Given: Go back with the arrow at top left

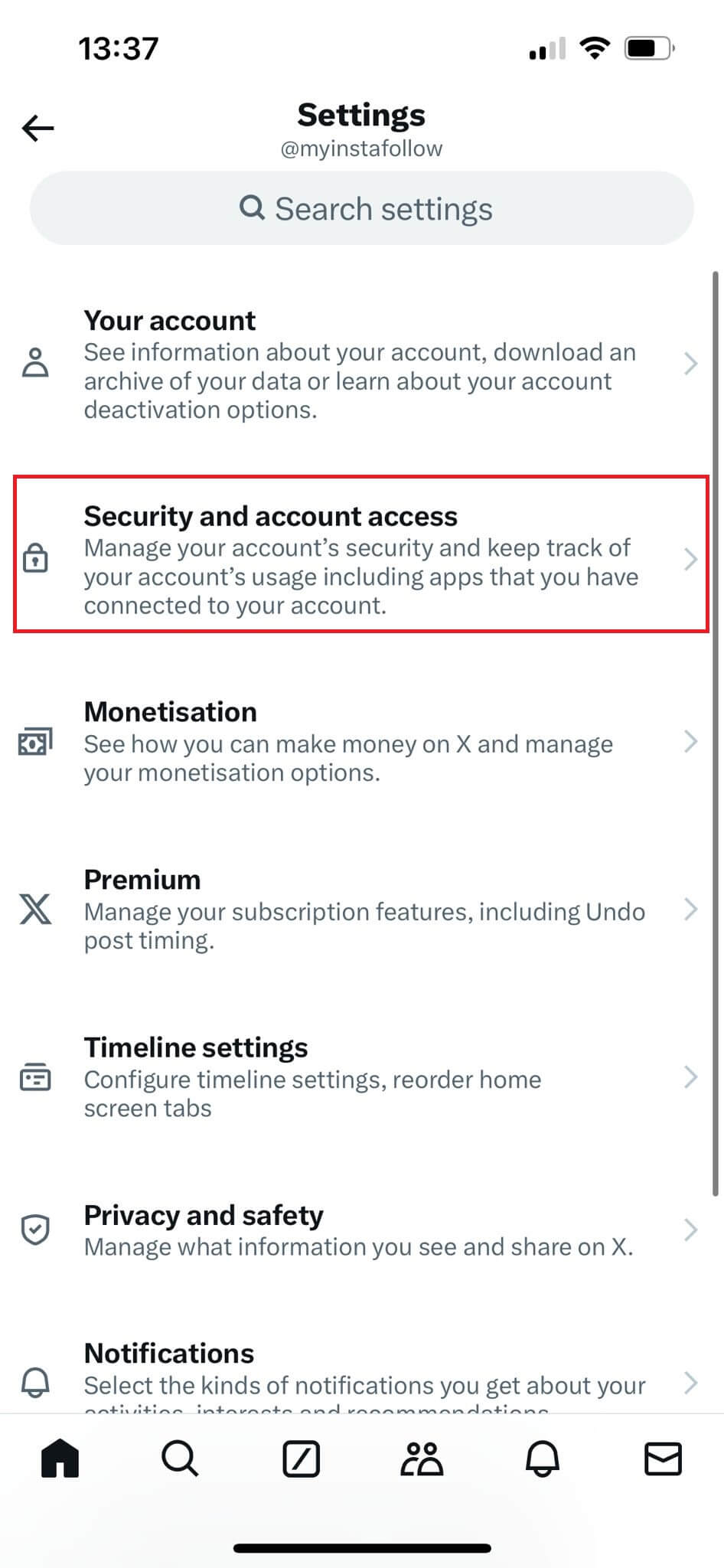Looking at the screenshot, I should point(37,127).
